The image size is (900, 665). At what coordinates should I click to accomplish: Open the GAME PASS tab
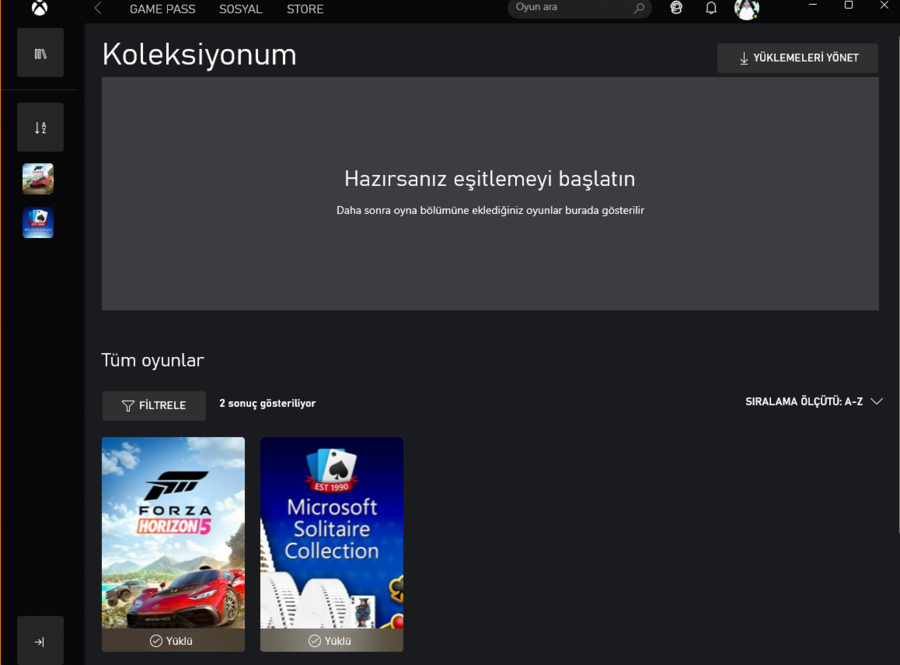click(x=162, y=9)
